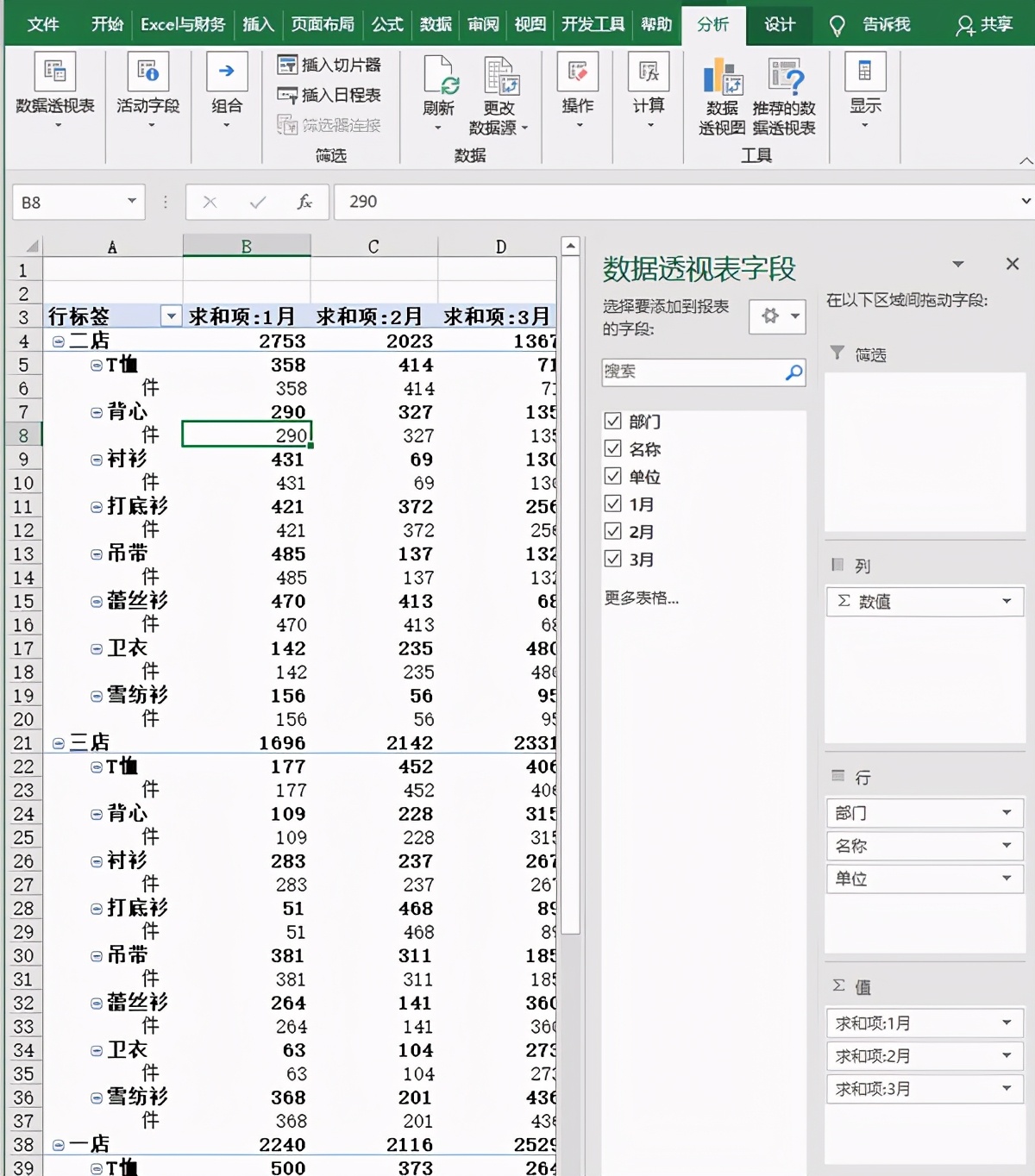
Task: Uncheck the 单位 field checkbox
Action: tap(613, 476)
